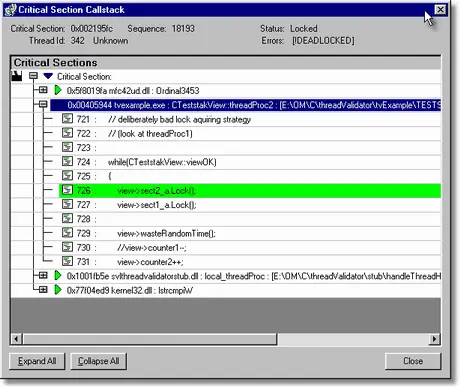
Task: Click the source line icon for line 729
Action: point(67,233)
